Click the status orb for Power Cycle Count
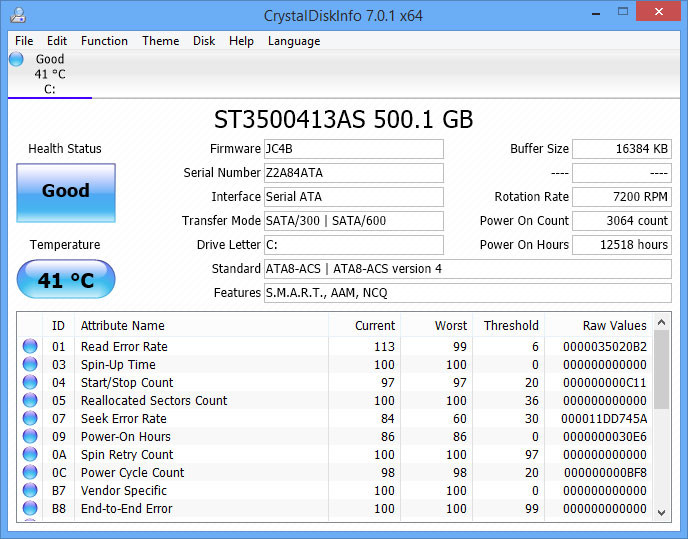The height and width of the screenshot is (539, 688). 30,472
